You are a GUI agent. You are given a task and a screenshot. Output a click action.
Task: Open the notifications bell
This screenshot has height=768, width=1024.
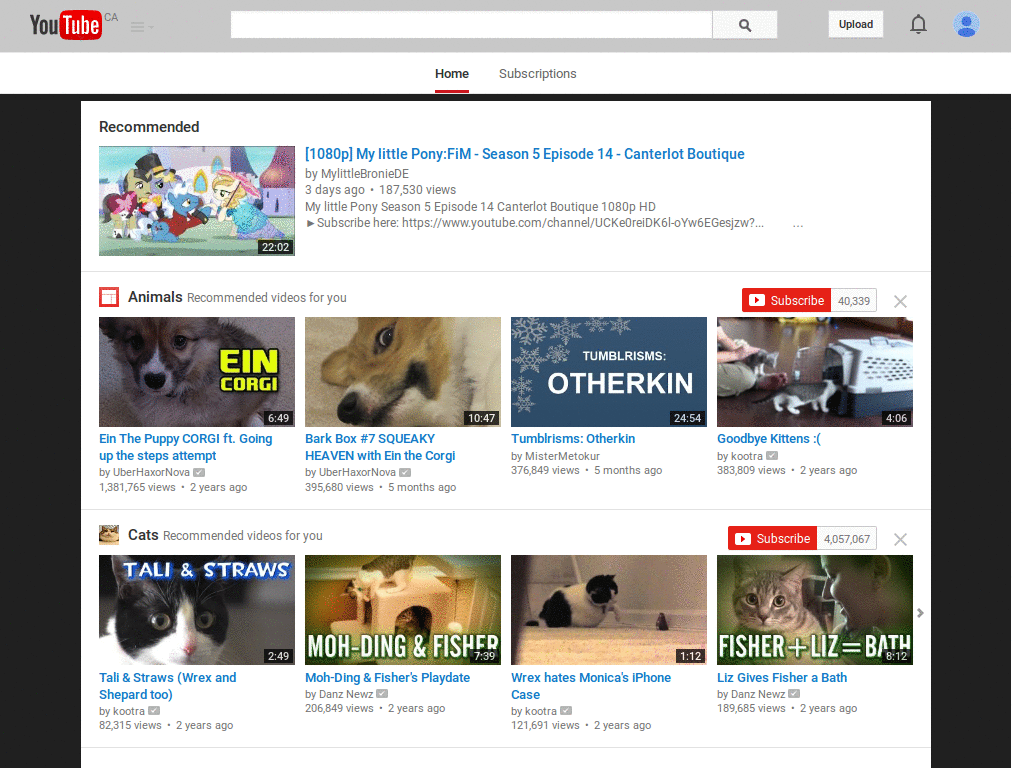pos(918,24)
